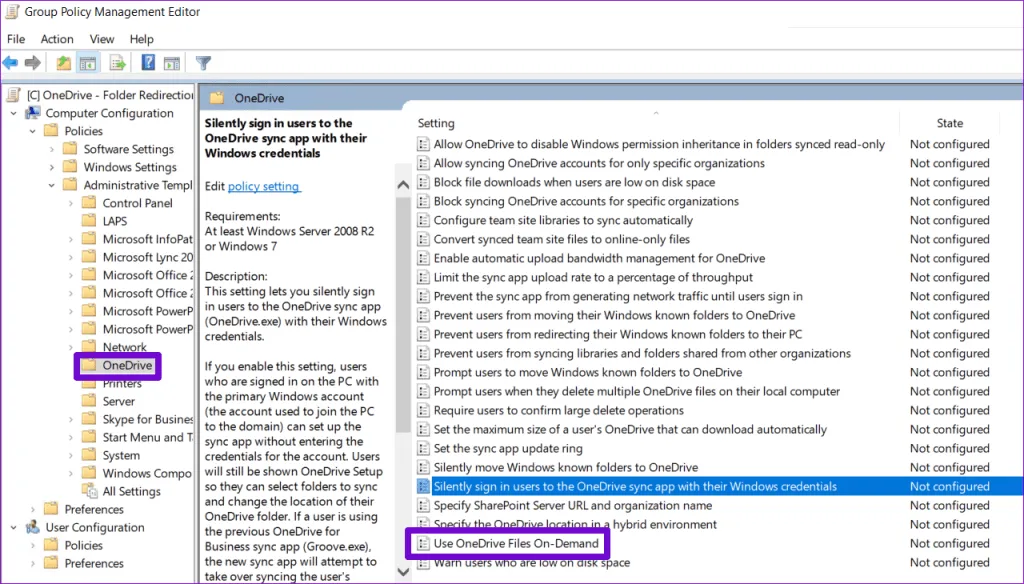Select 'Set the sync app update ring' policy
The width and height of the screenshot is (1024, 584).
click(508, 448)
